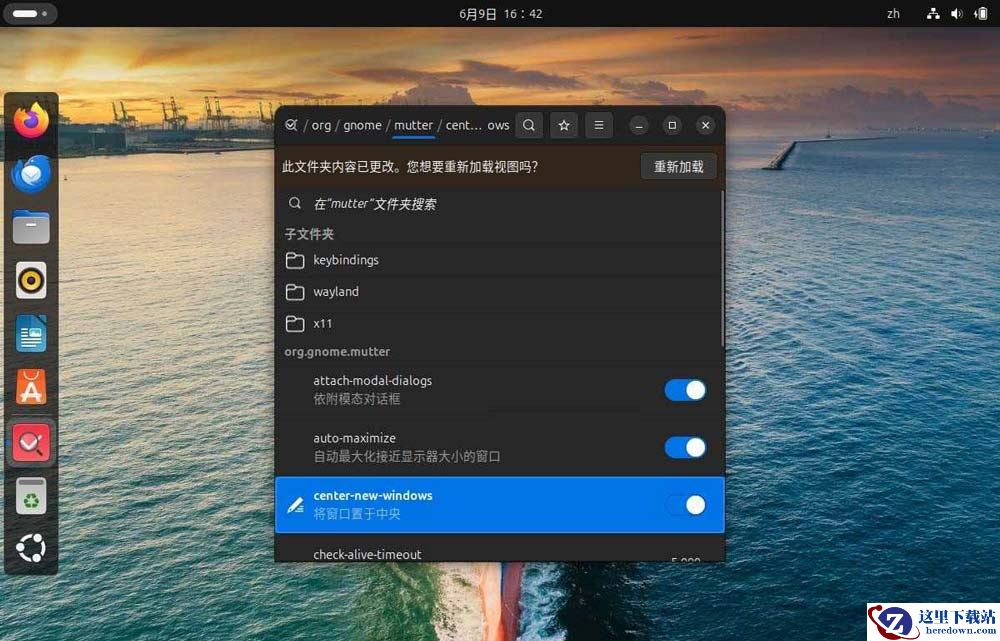Click the 重新加载 reload button
Screen dimensions: 1000x641
point(679,166)
